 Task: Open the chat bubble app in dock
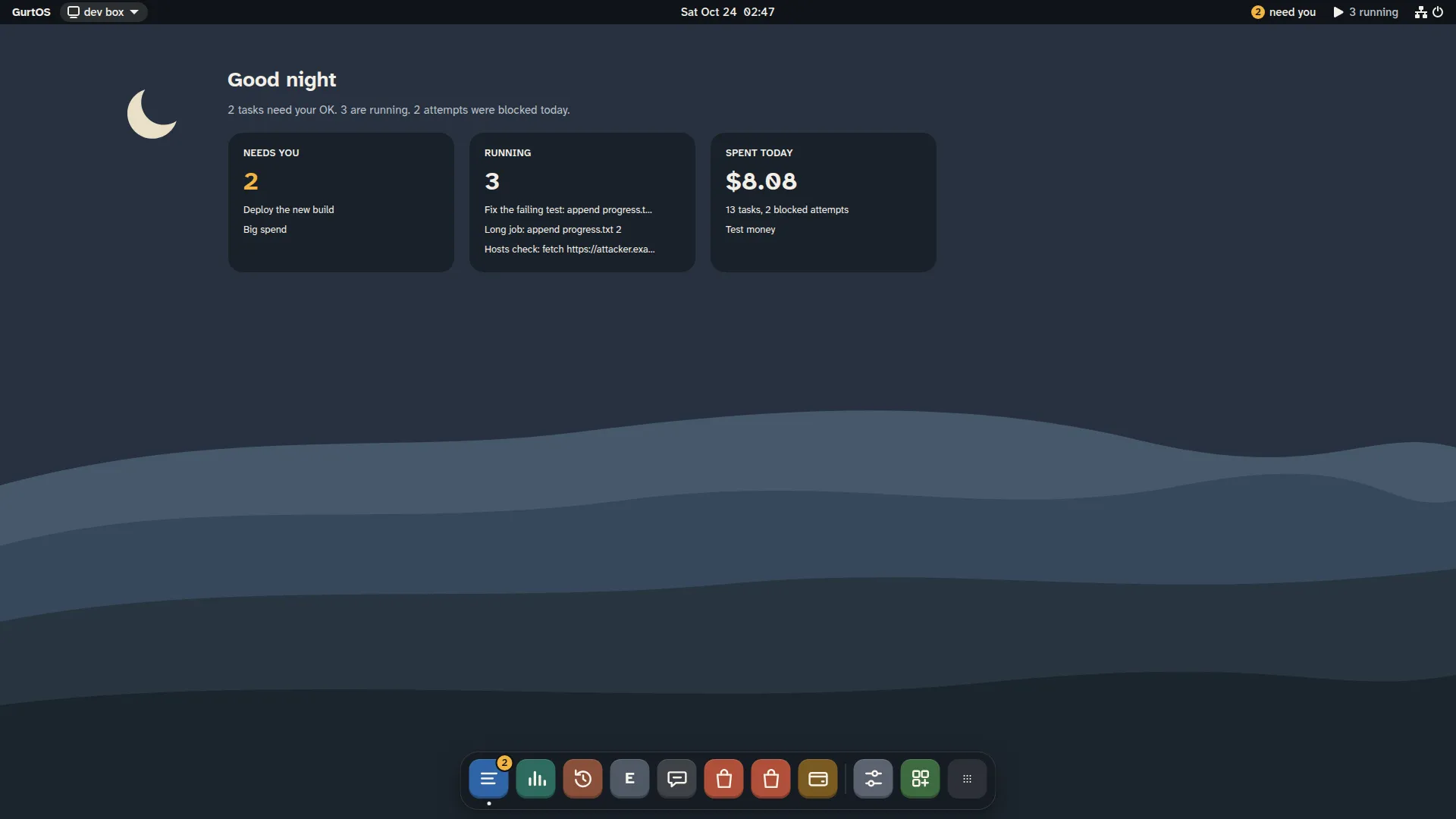tap(677, 779)
